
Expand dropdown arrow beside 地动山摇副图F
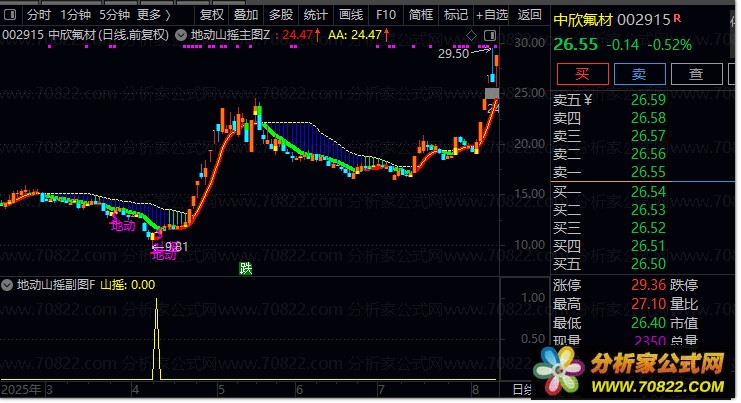7,285
